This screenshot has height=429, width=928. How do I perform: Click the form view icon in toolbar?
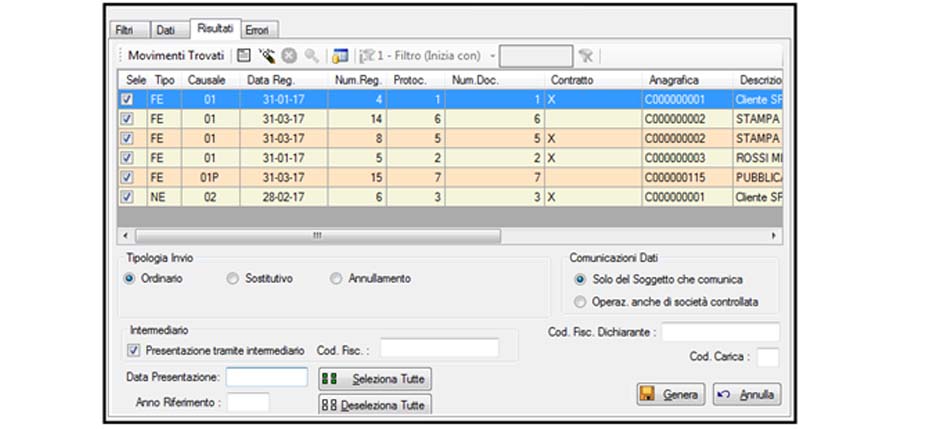[x=244, y=56]
